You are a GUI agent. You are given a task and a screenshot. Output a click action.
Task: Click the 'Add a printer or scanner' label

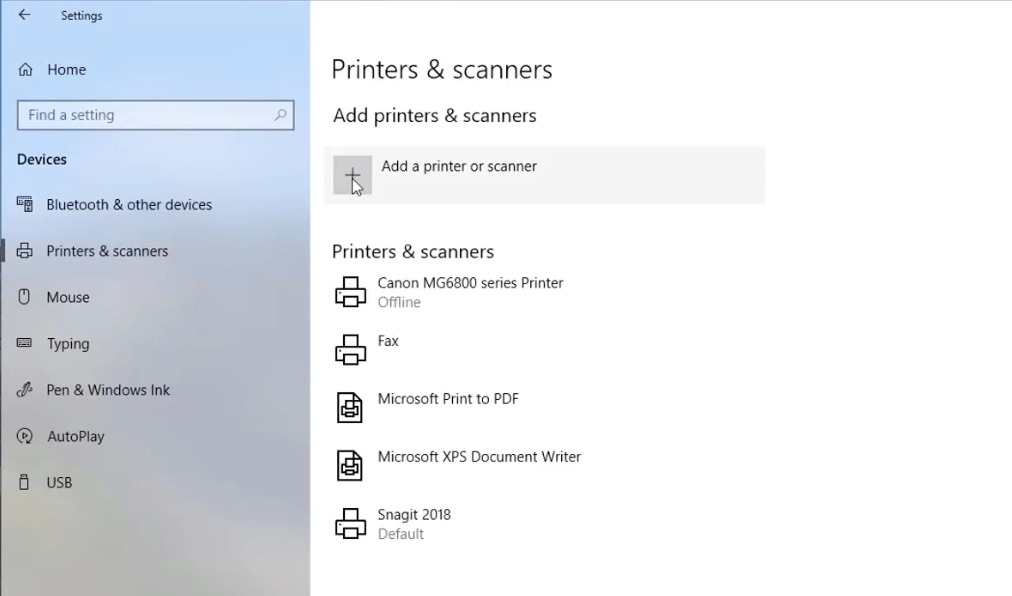(459, 167)
